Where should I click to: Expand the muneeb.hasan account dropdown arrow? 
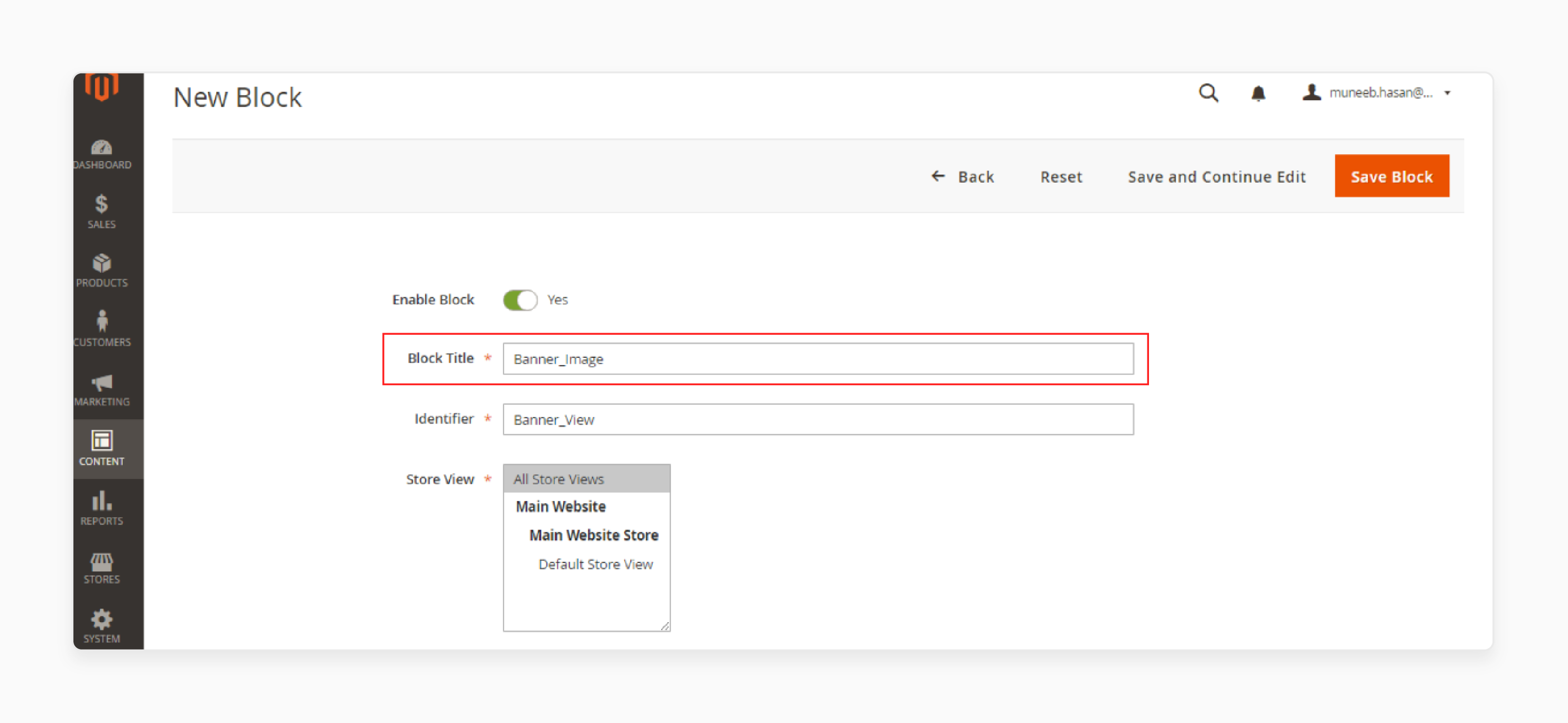tap(1447, 93)
